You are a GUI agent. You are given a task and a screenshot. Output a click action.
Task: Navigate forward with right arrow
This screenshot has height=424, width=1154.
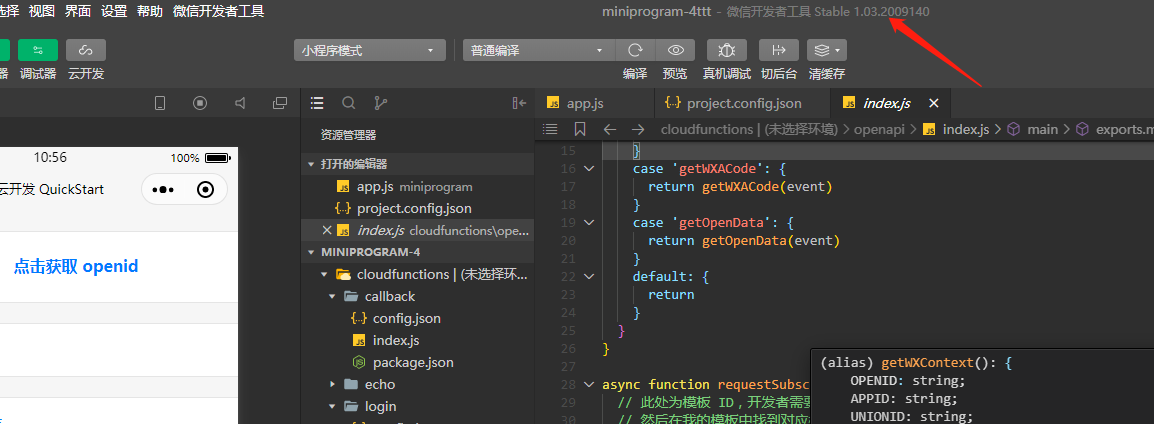click(638, 130)
